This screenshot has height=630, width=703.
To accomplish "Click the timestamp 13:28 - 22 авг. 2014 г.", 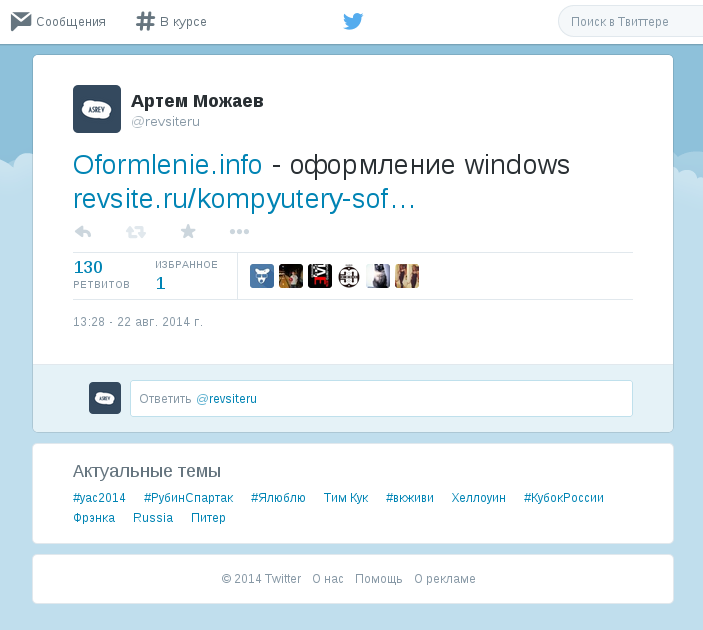I will 138,322.
